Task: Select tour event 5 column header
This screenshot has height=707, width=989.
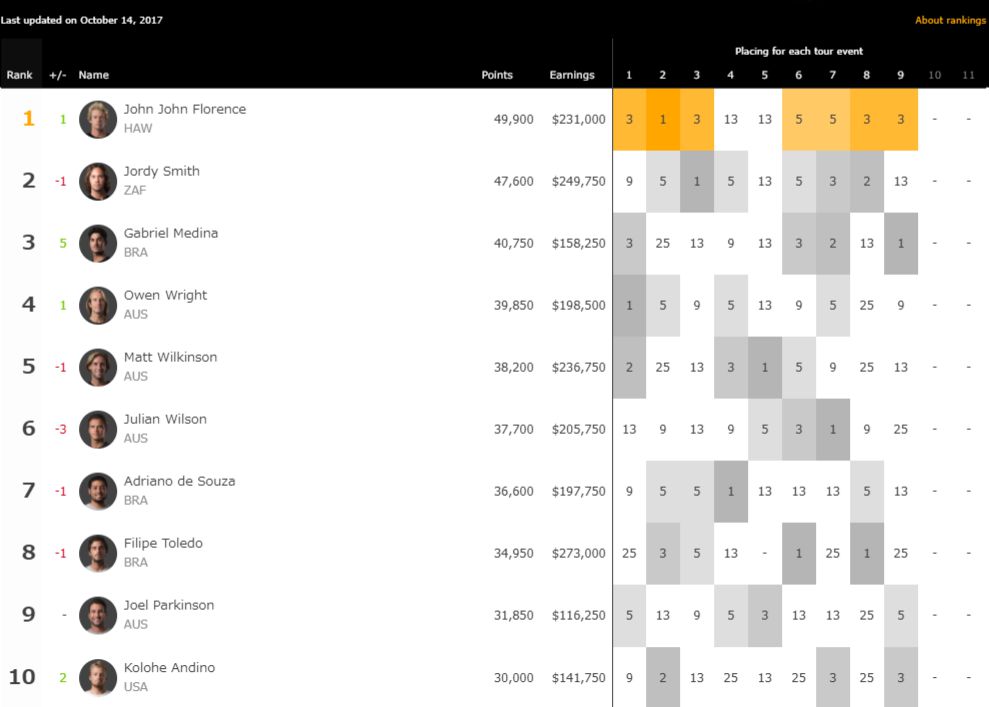Action: click(765, 75)
